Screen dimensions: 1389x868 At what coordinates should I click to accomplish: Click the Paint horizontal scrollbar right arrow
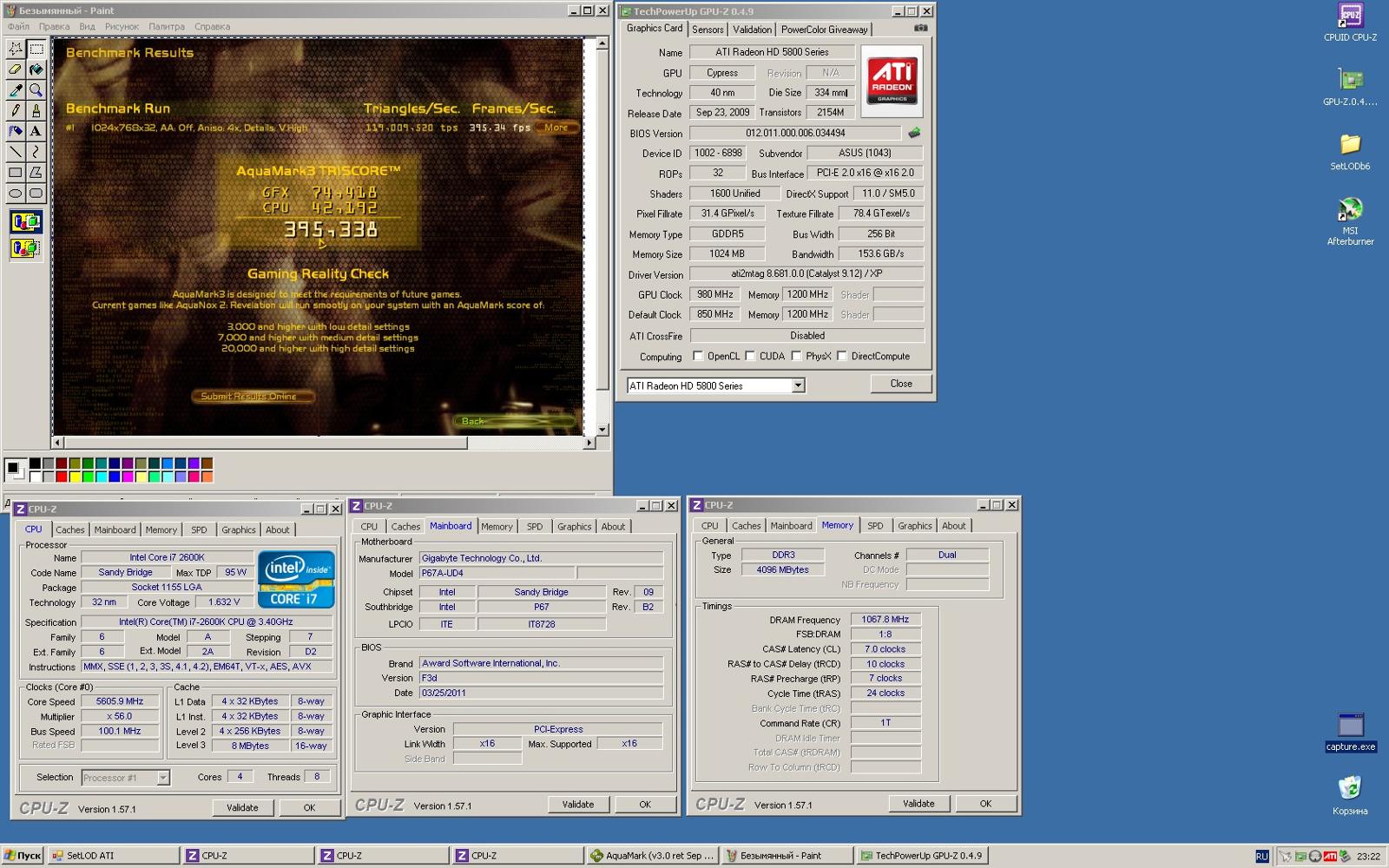click(589, 443)
